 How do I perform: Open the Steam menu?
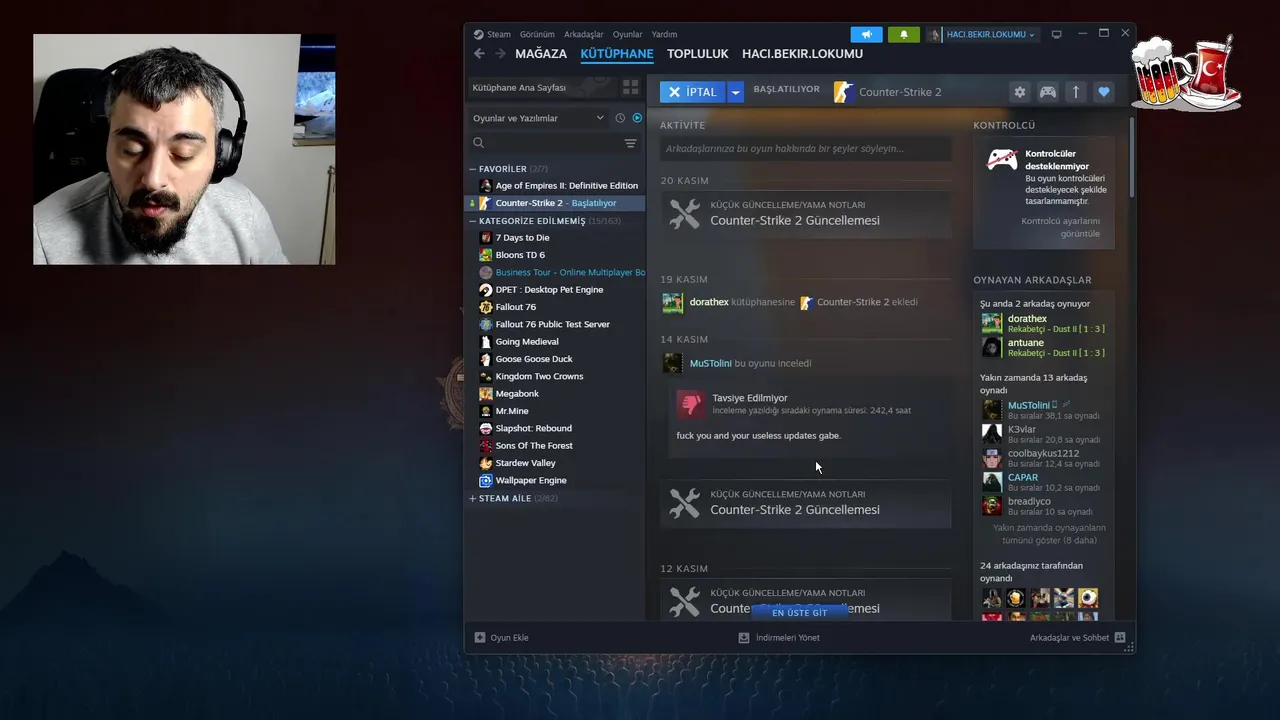pyautogui.click(x=498, y=34)
